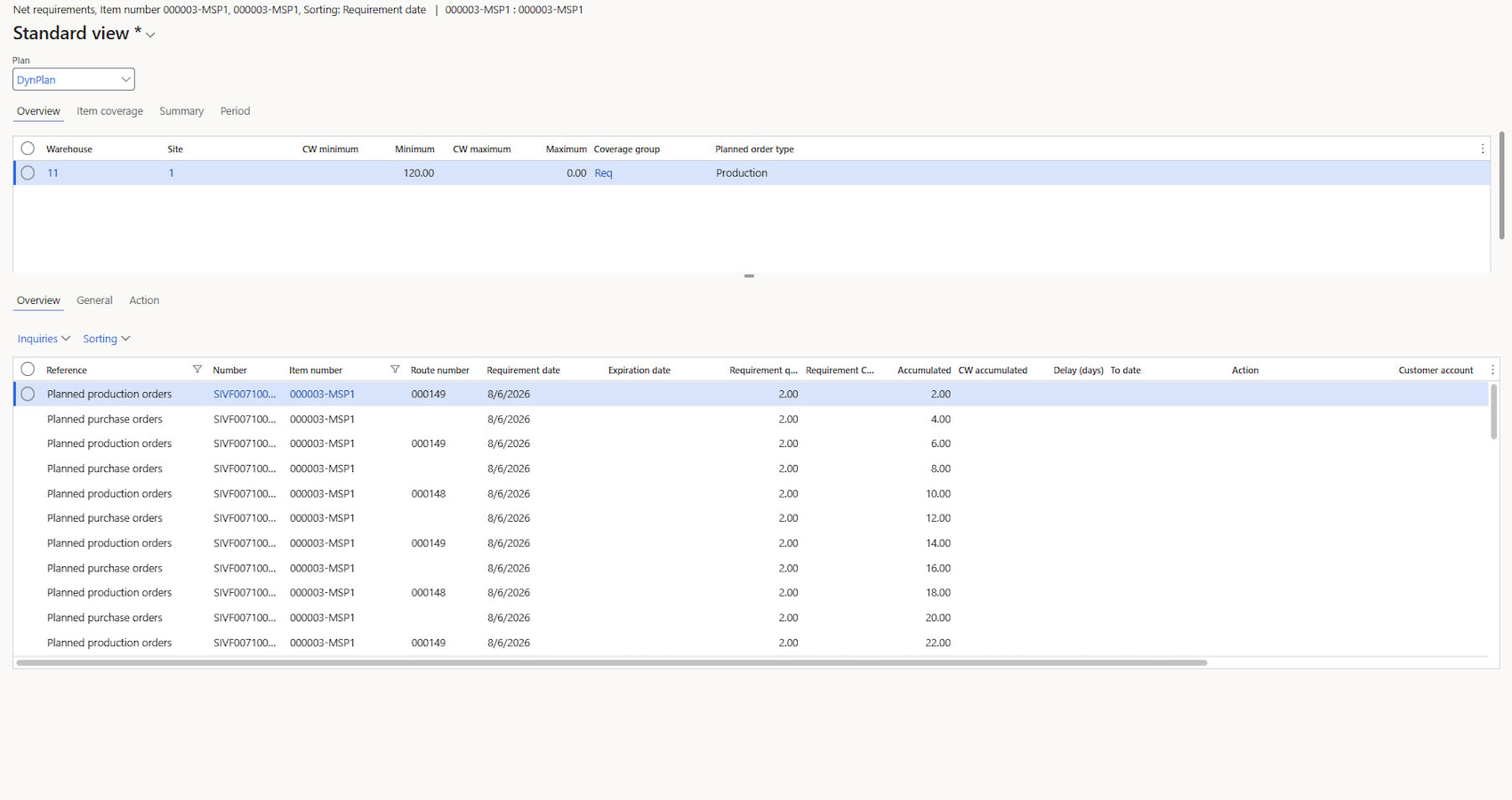Switch to the Summary tab
The height and width of the screenshot is (800, 1512).
[x=181, y=111]
